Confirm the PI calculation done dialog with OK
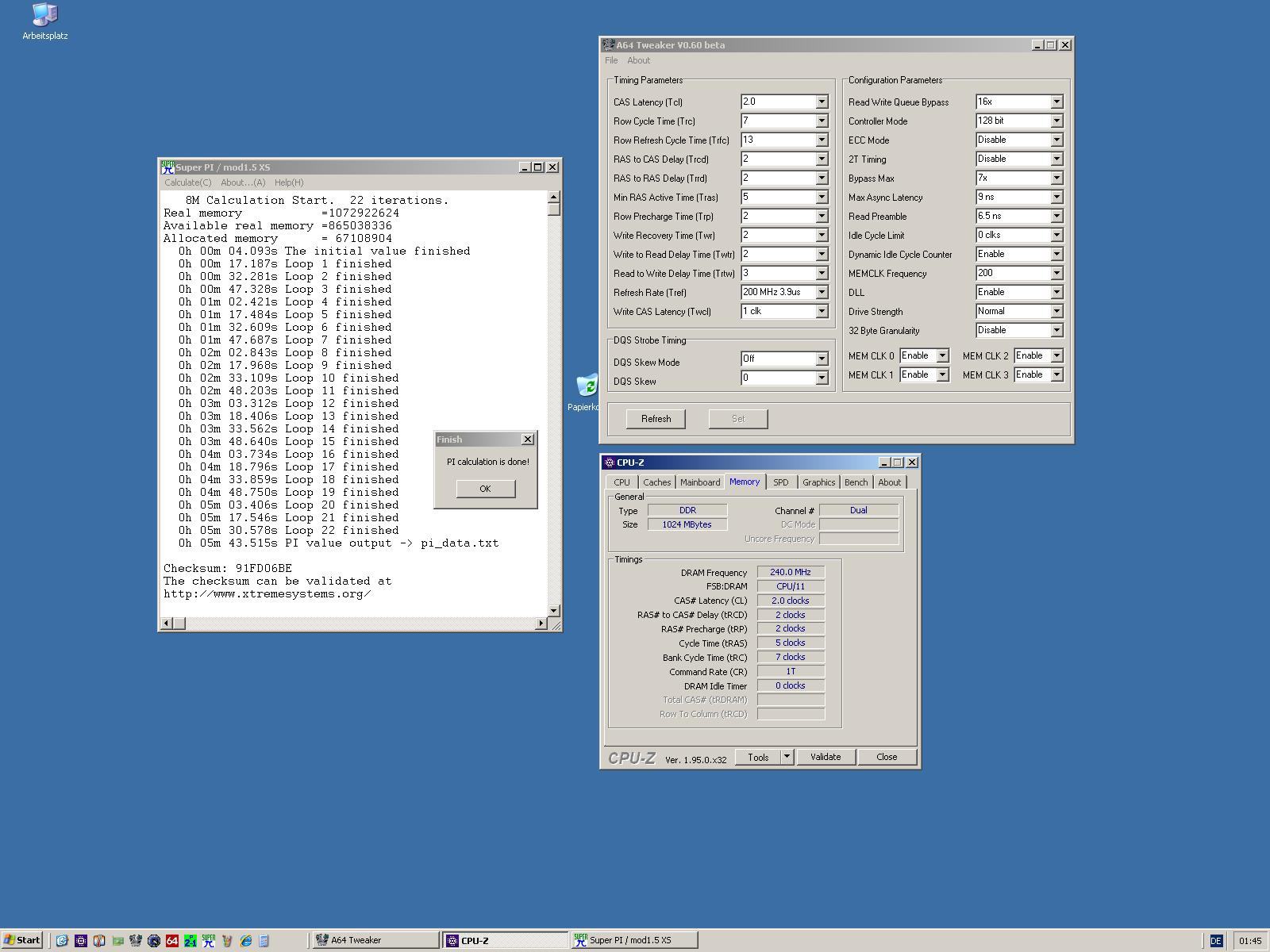 click(x=486, y=489)
